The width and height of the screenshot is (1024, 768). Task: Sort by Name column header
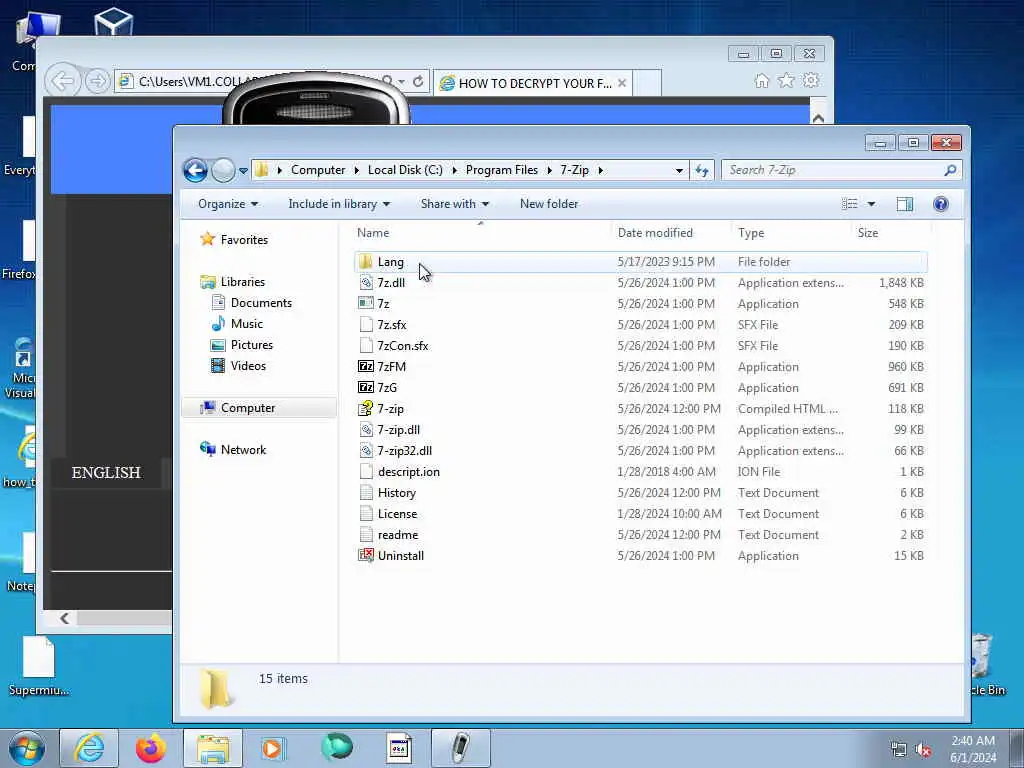[373, 232]
